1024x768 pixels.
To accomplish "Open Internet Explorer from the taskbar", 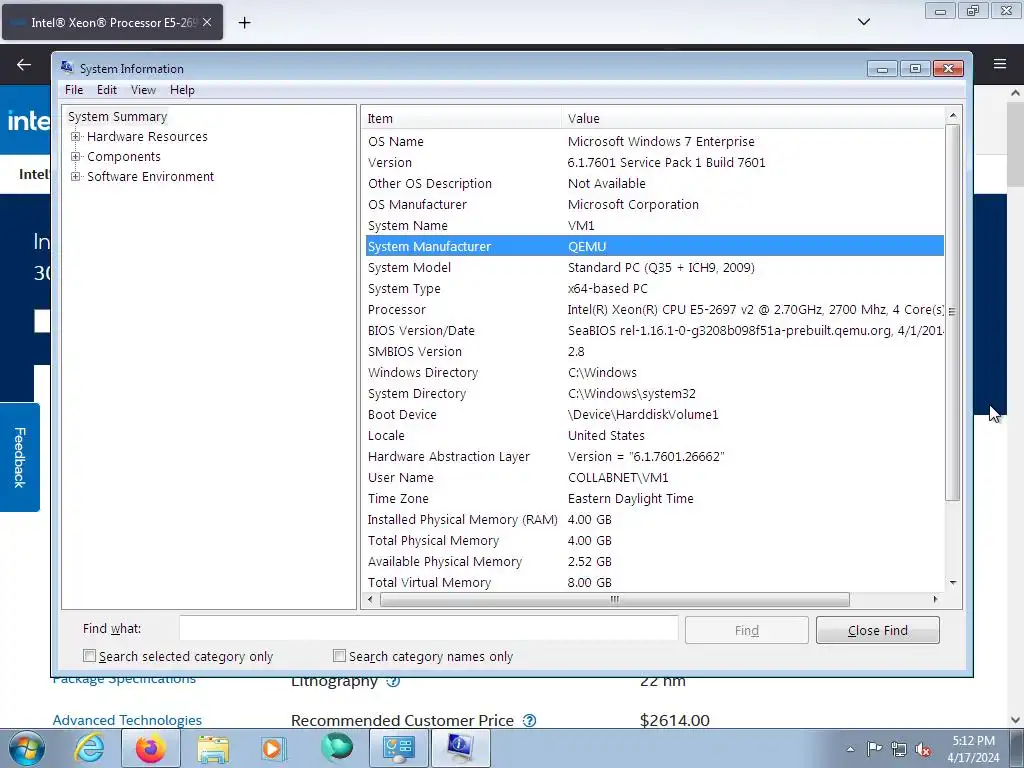I will click(x=88, y=748).
